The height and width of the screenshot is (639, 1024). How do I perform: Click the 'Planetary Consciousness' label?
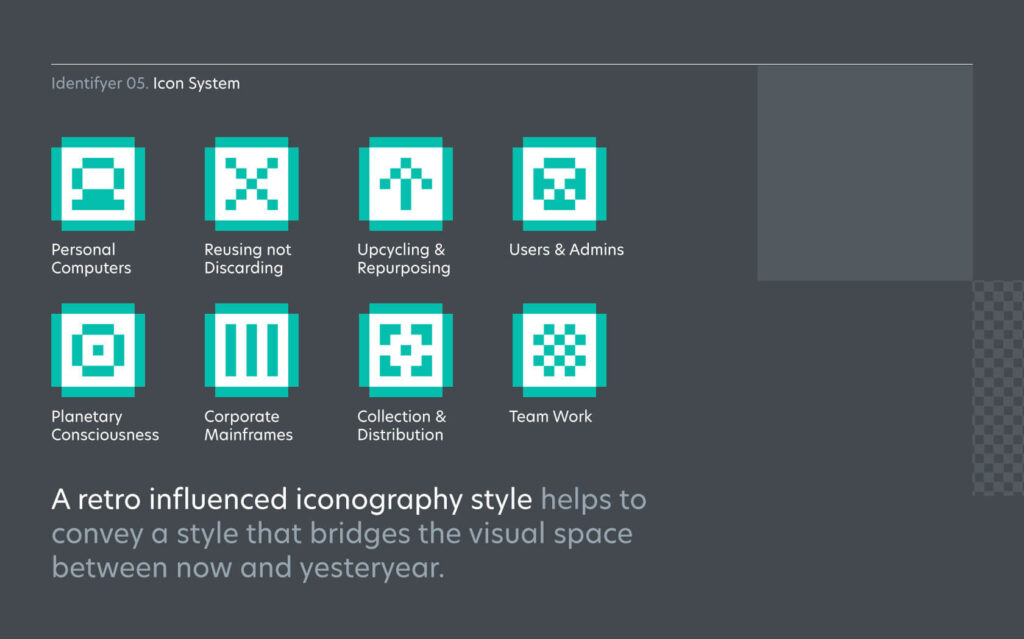[105, 425]
